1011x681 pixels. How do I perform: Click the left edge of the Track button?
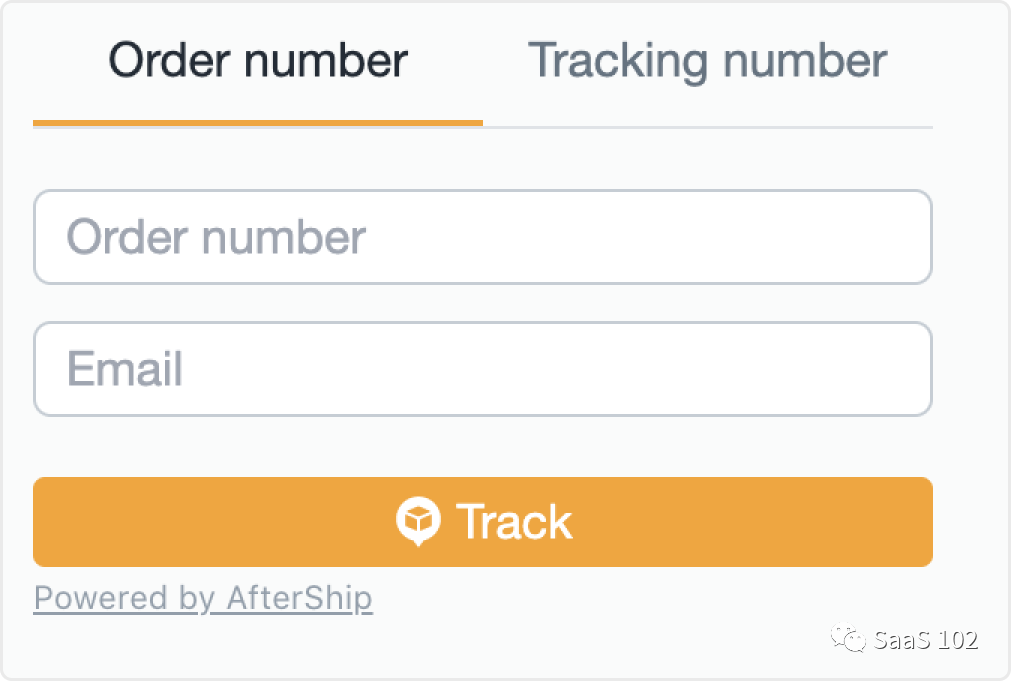tap(50, 521)
